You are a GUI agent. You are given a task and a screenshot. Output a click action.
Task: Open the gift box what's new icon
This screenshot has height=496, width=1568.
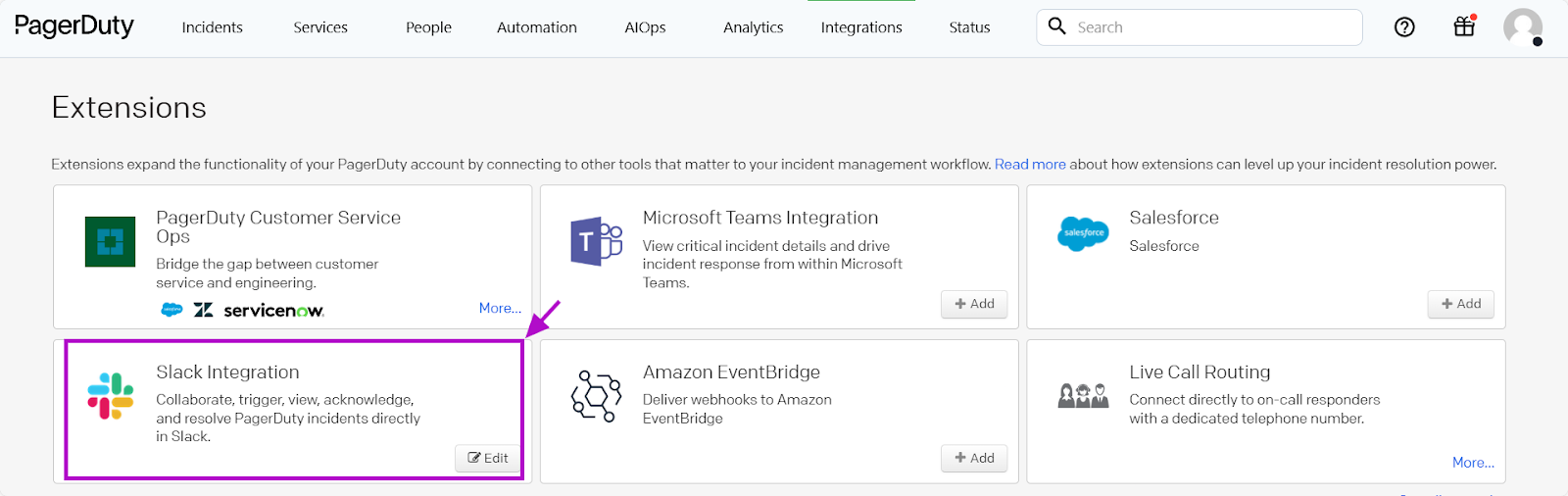pyautogui.click(x=1464, y=26)
